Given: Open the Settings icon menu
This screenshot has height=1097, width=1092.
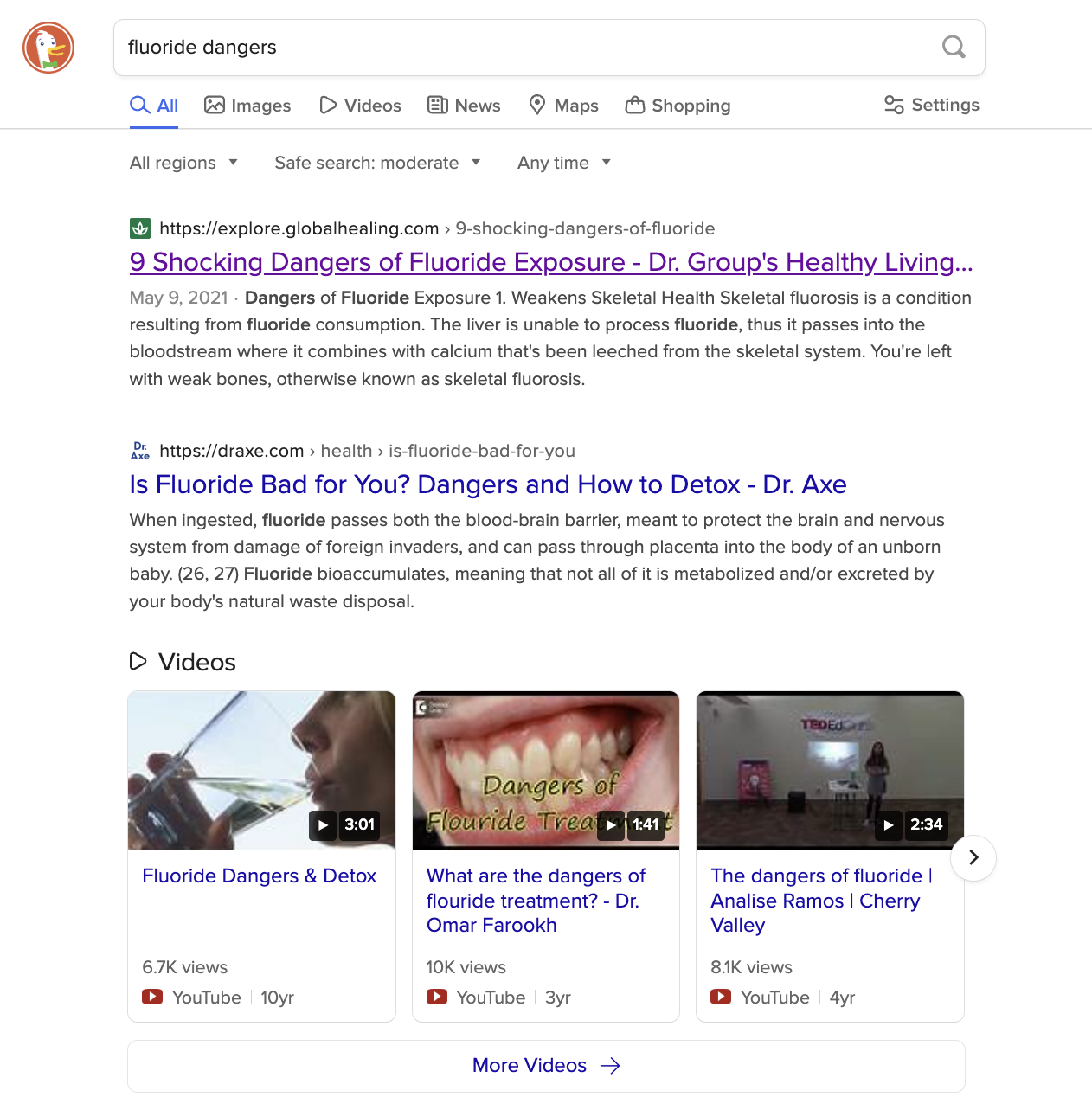Looking at the screenshot, I should (x=931, y=105).
